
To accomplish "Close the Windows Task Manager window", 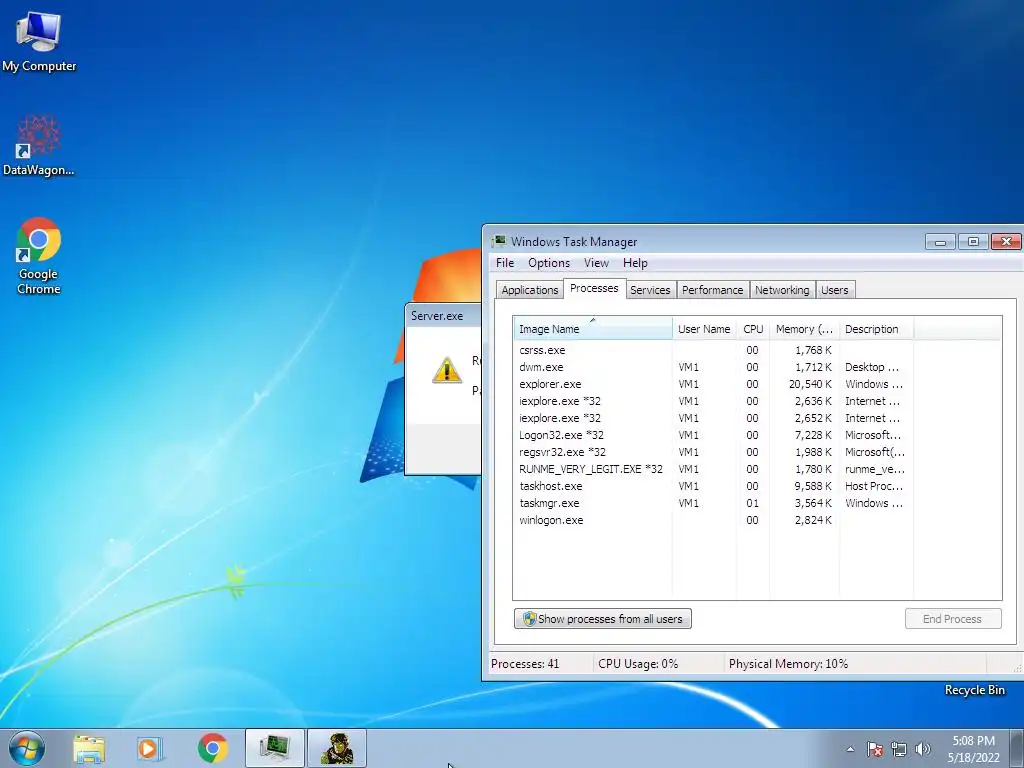I will (x=1006, y=242).
